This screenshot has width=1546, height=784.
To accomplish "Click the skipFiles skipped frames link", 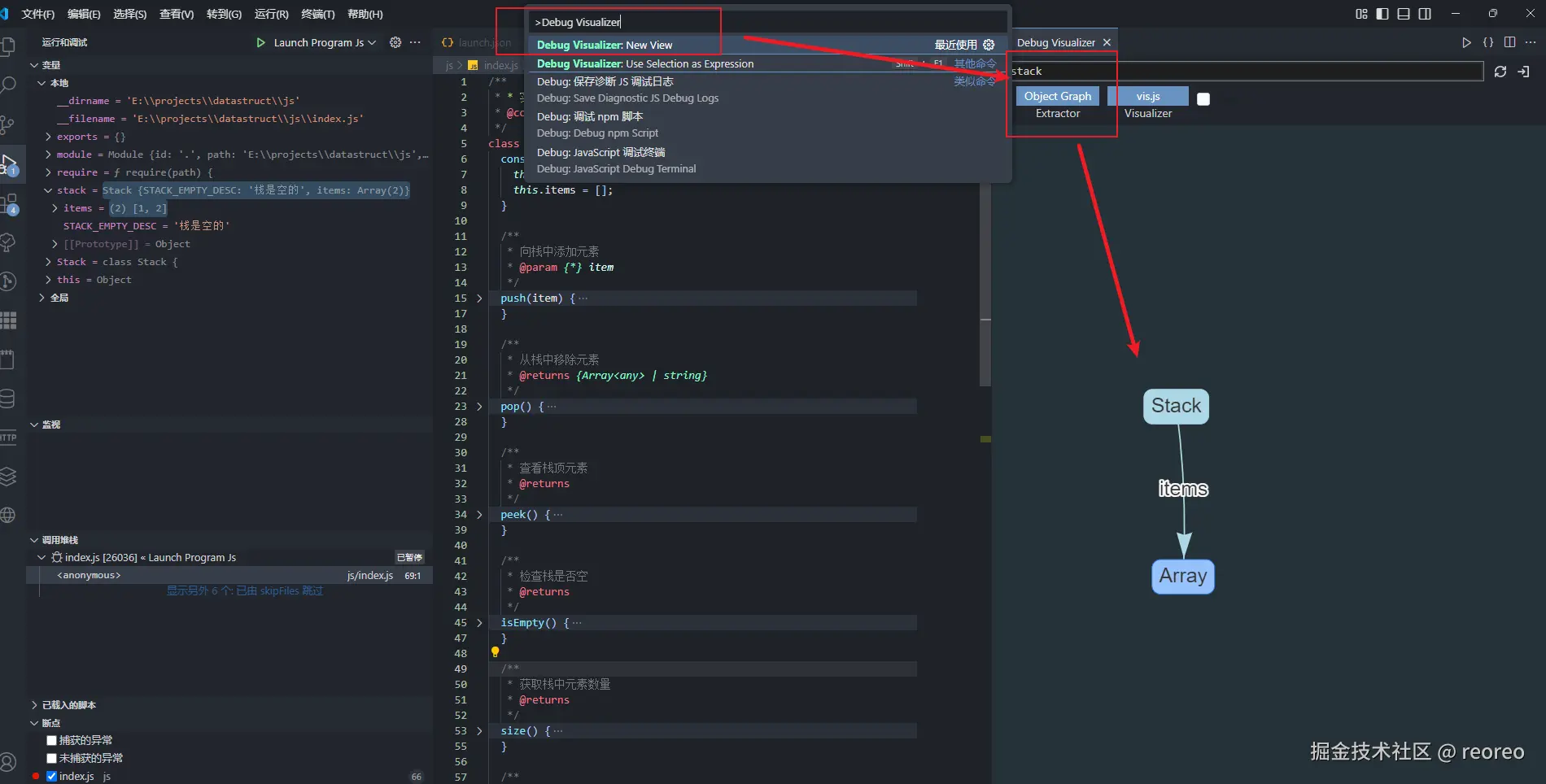I will [x=245, y=590].
